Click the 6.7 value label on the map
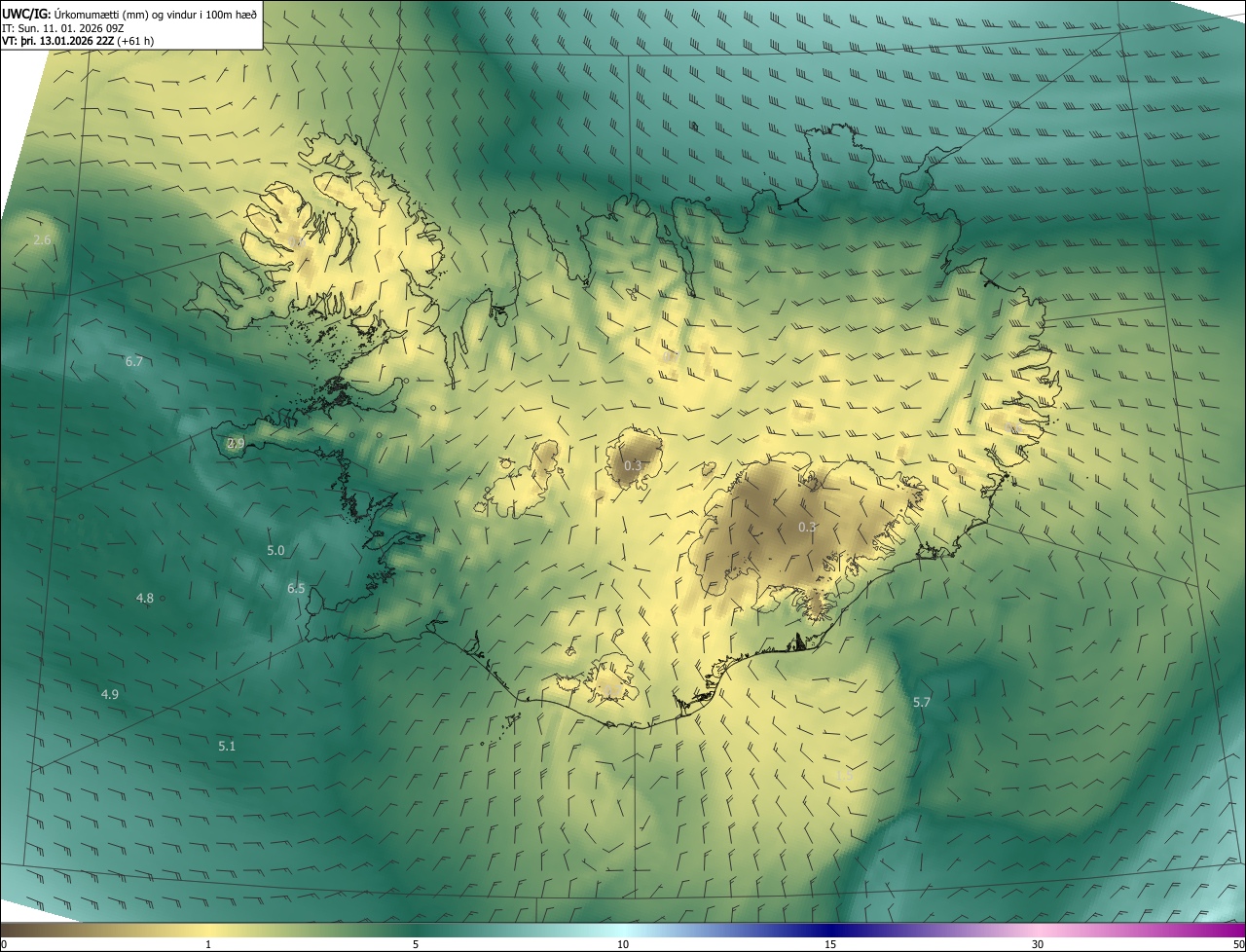Screen dimensions: 1246x952 click(x=134, y=361)
